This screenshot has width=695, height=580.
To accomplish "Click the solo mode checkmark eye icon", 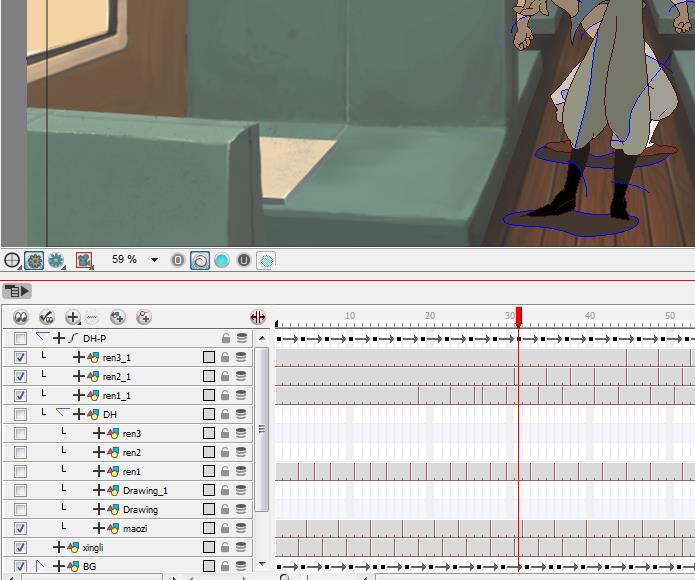I will 47,317.
